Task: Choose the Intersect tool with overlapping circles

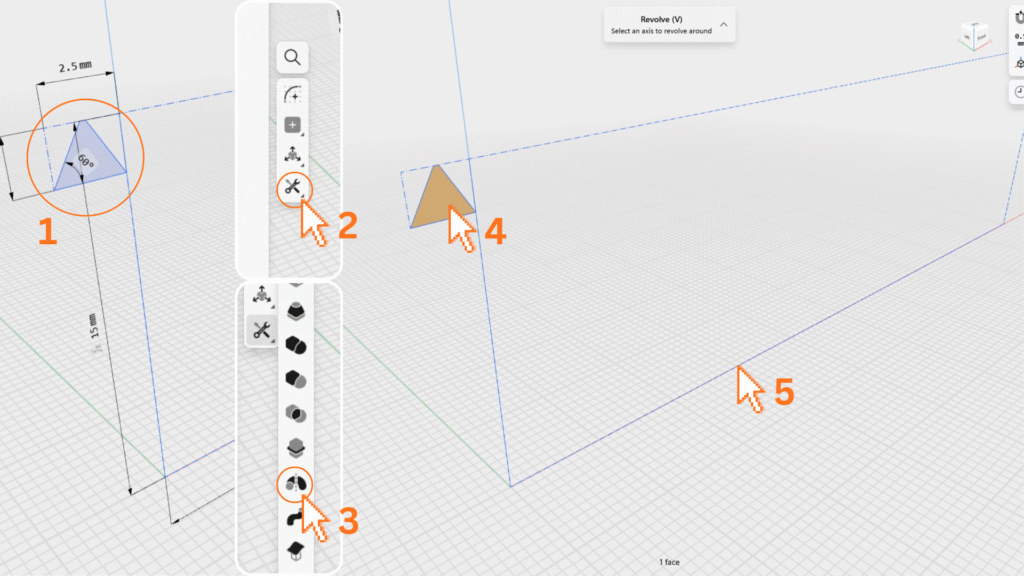Action: [x=295, y=413]
